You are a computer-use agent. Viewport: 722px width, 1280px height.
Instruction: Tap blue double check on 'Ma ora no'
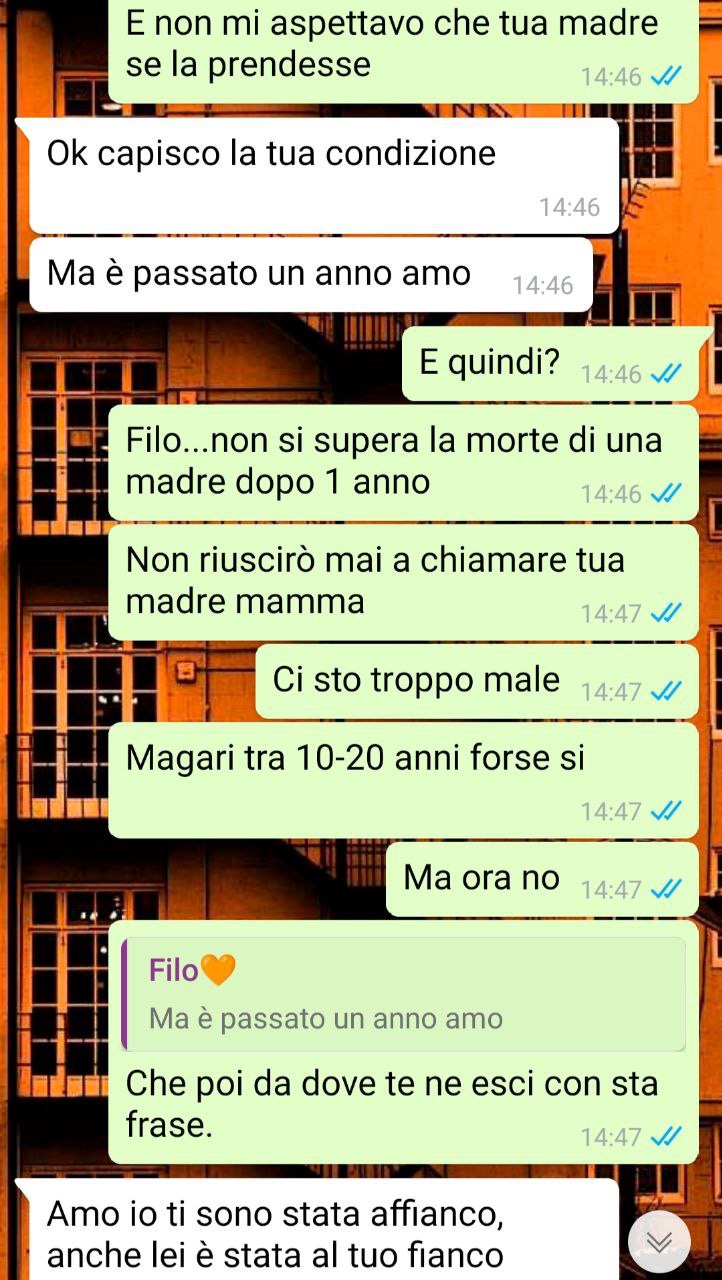pyautogui.click(x=665, y=889)
